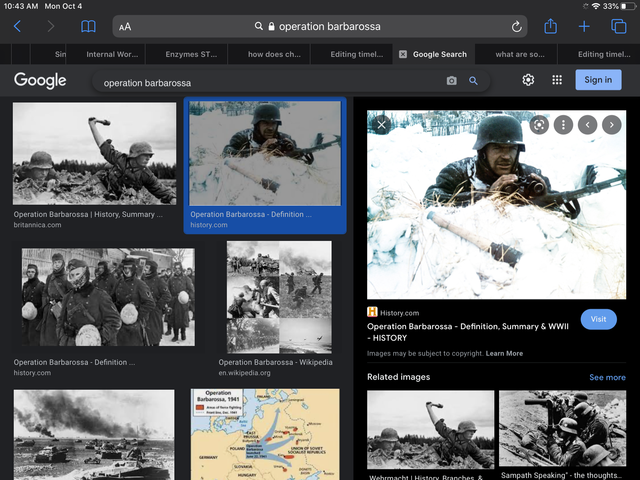Screen dimensions: 640x480
Task: Close the image preview panel with X
Action: coord(382,124)
